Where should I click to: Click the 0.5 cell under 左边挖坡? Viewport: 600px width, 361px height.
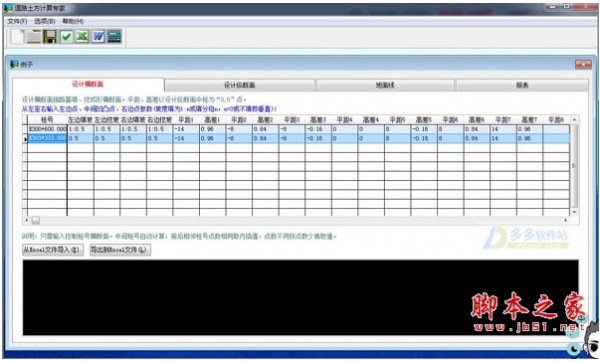coord(107,138)
